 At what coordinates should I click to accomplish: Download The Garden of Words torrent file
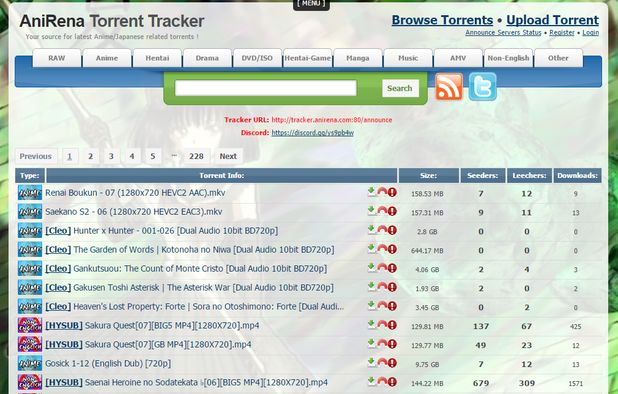coord(371,249)
